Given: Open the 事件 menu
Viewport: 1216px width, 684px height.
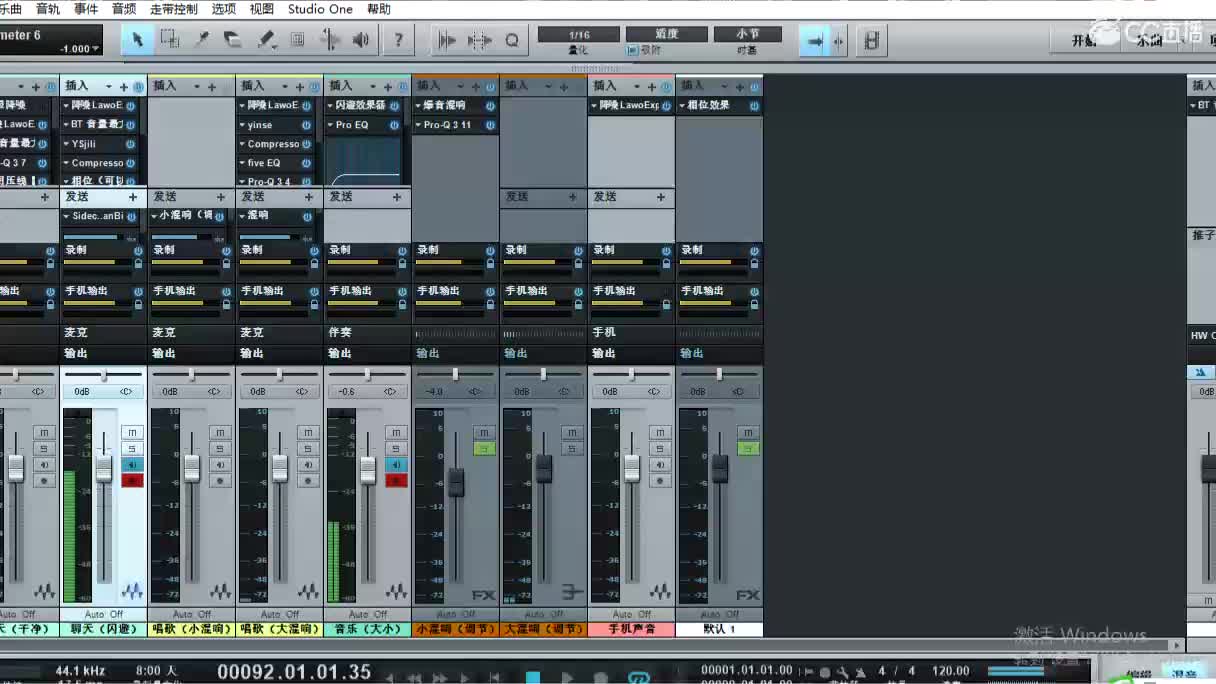Looking at the screenshot, I should (x=86, y=9).
